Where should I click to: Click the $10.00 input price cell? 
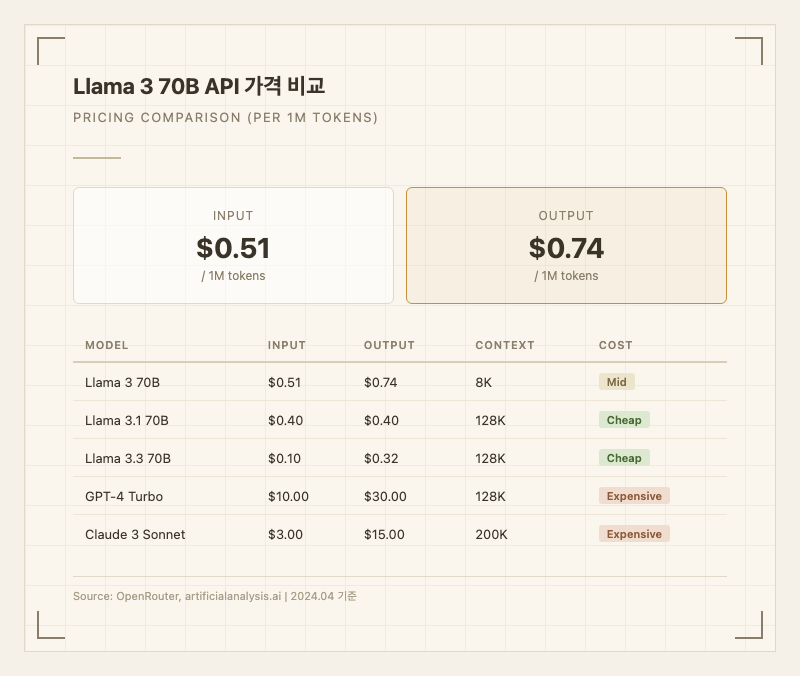coord(288,496)
